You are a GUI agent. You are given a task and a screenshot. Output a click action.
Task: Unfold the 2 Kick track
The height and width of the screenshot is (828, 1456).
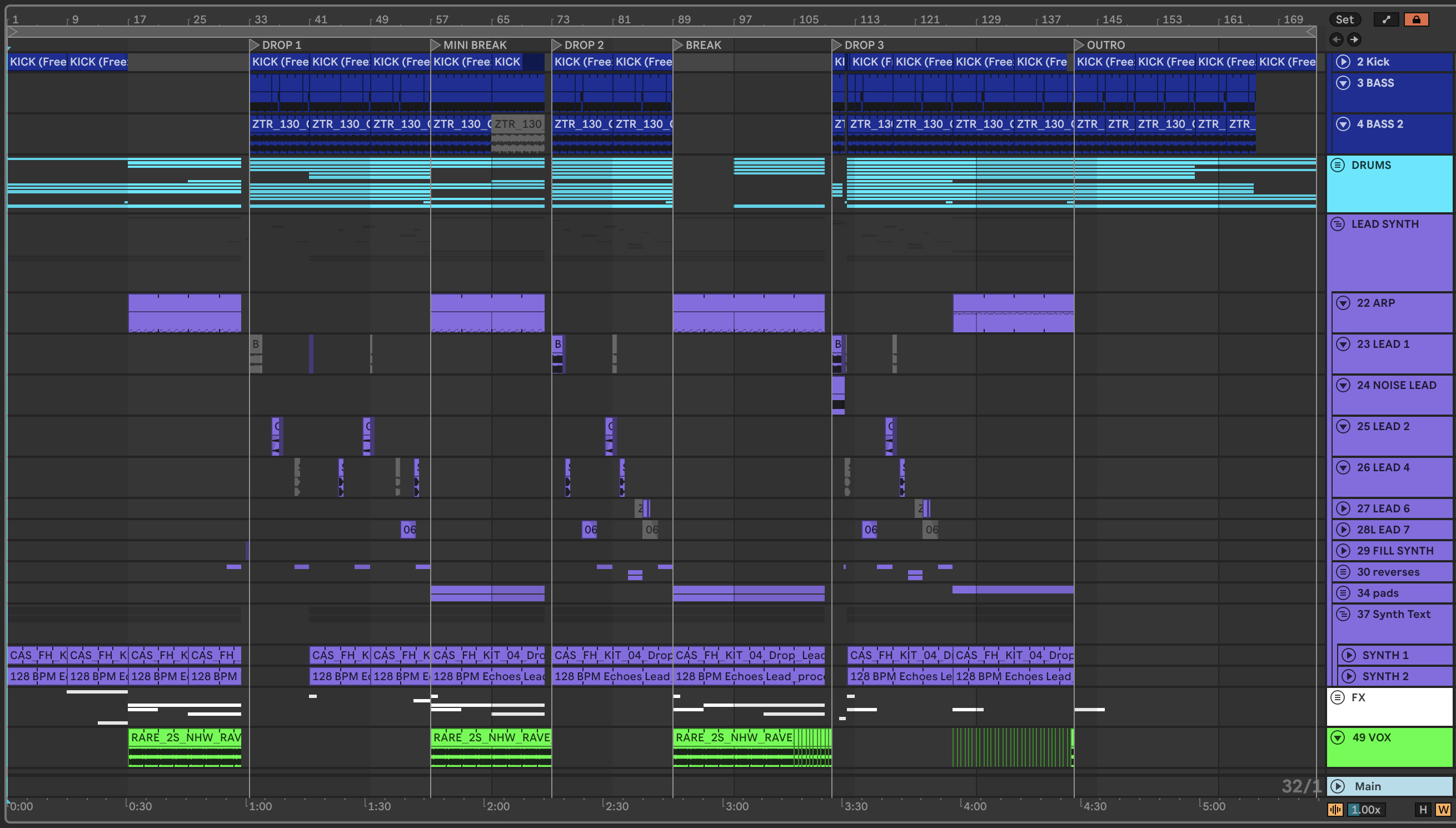(x=1343, y=62)
